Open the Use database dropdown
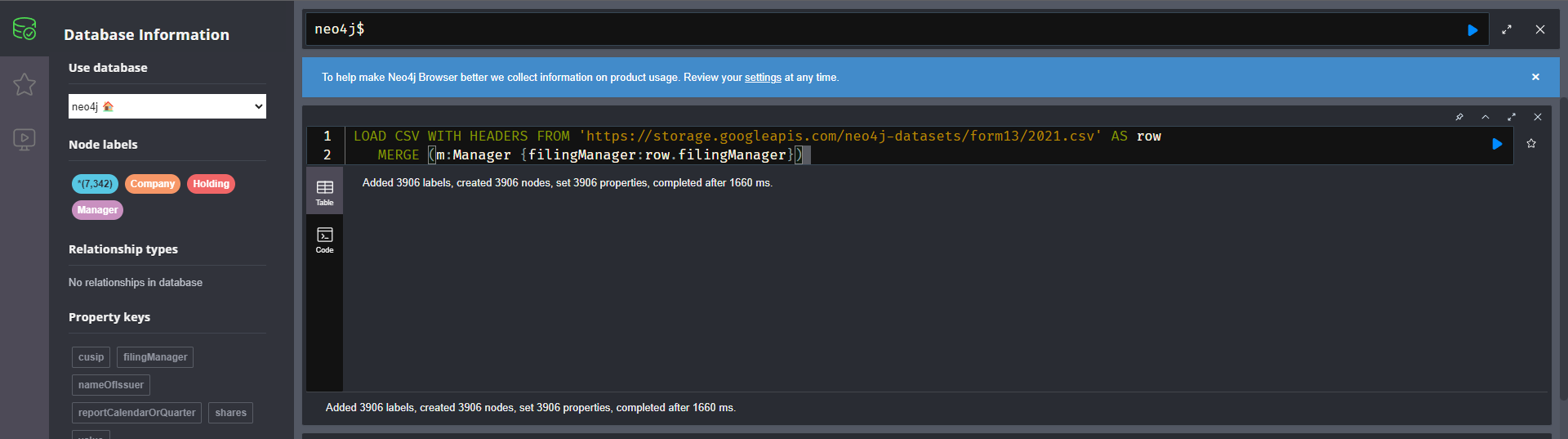 [x=167, y=106]
